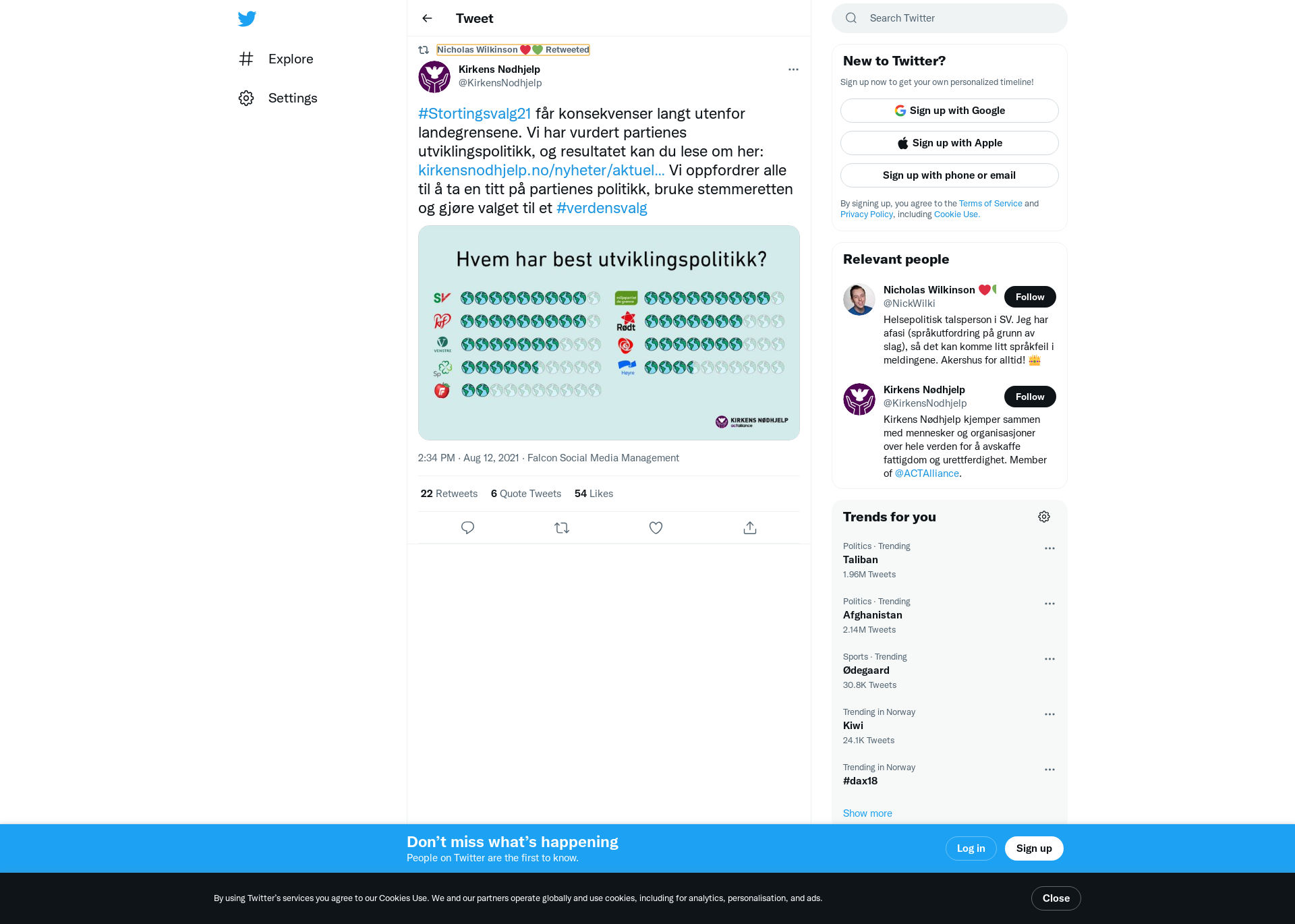Close the cookie notice banner
The height and width of the screenshot is (924, 1295).
click(1056, 898)
